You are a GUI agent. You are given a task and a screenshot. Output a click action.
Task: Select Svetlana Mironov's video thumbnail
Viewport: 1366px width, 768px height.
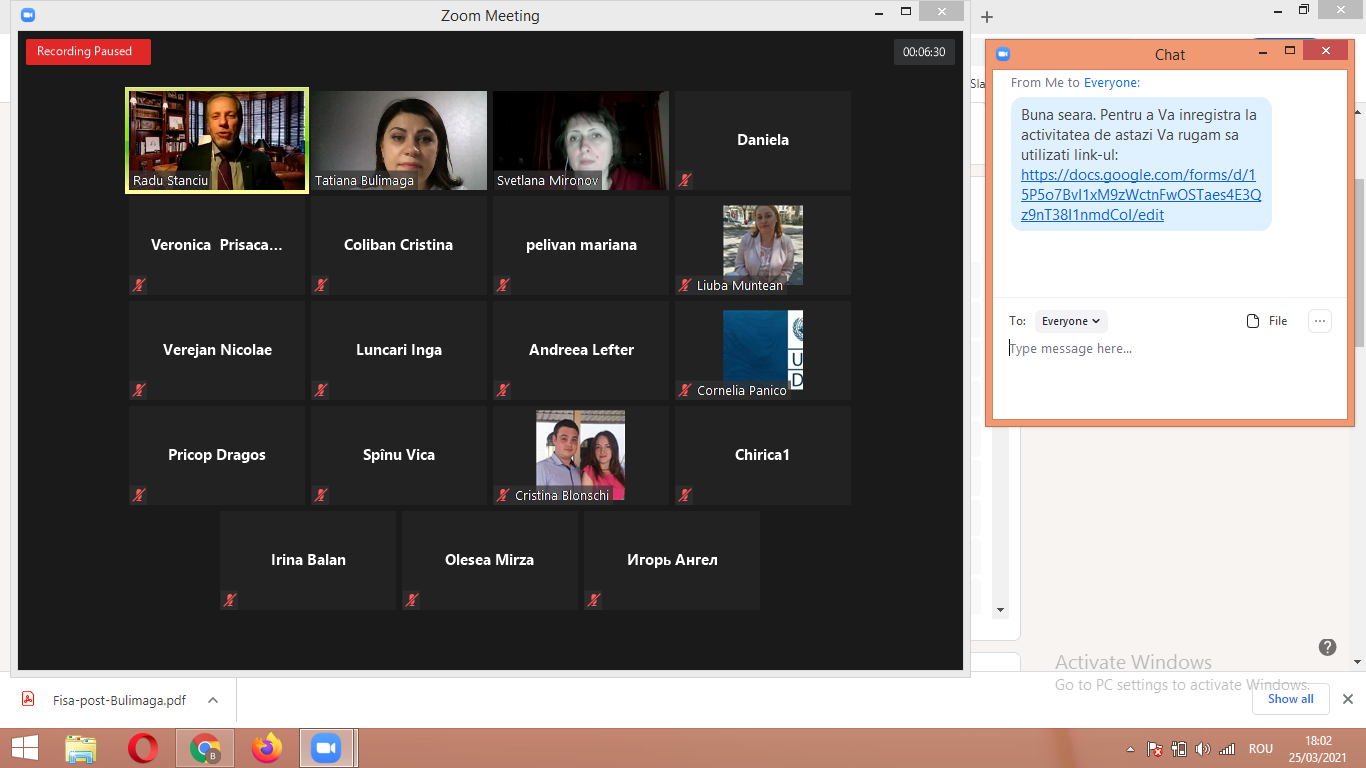tap(581, 140)
